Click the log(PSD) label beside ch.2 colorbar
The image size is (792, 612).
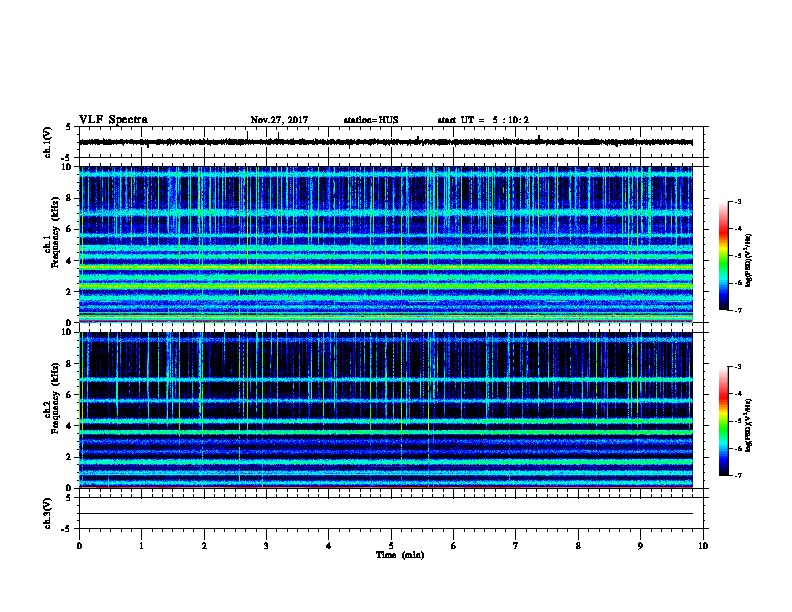pyautogui.click(x=748, y=425)
